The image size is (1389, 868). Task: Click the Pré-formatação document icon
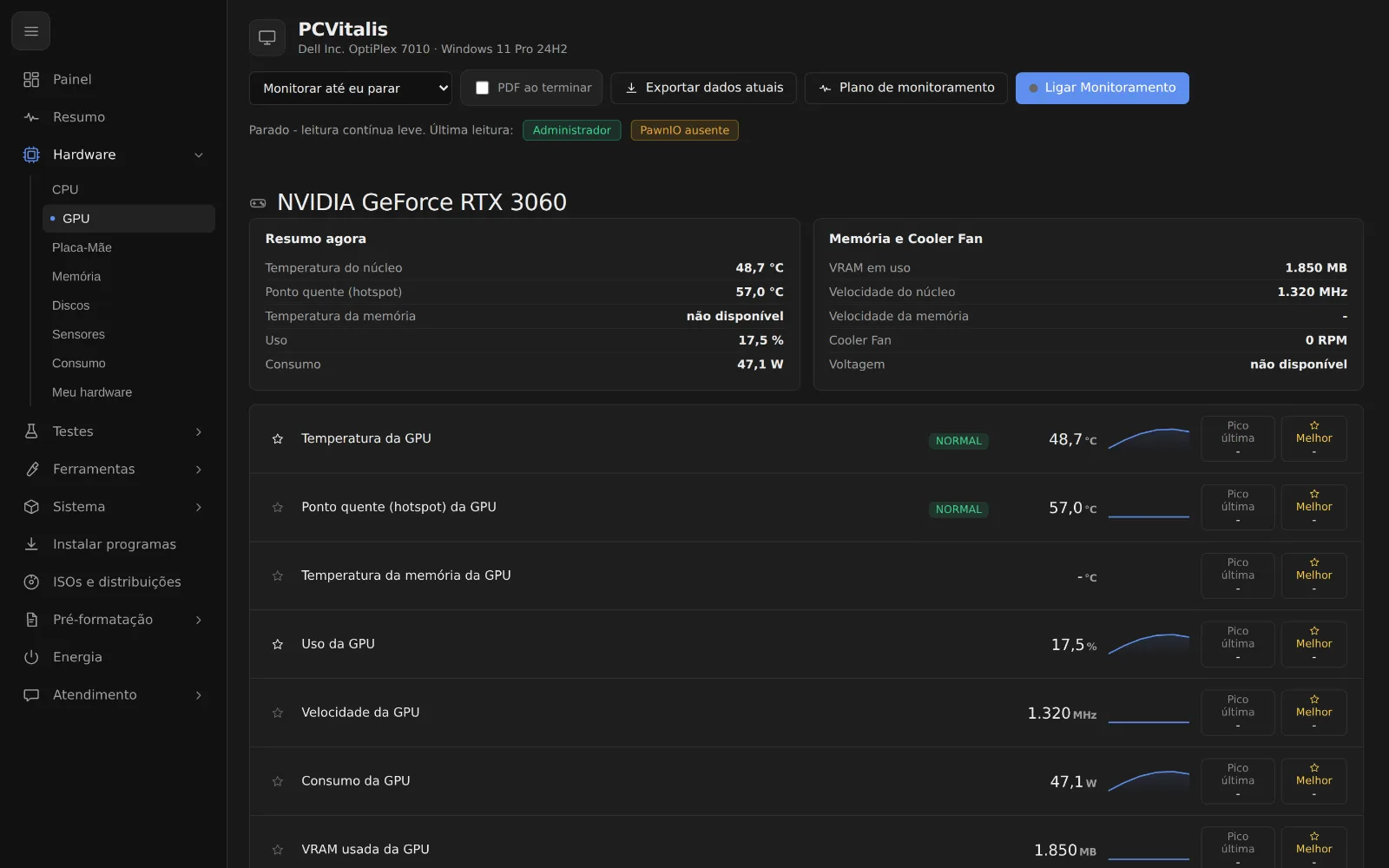click(31, 620)
